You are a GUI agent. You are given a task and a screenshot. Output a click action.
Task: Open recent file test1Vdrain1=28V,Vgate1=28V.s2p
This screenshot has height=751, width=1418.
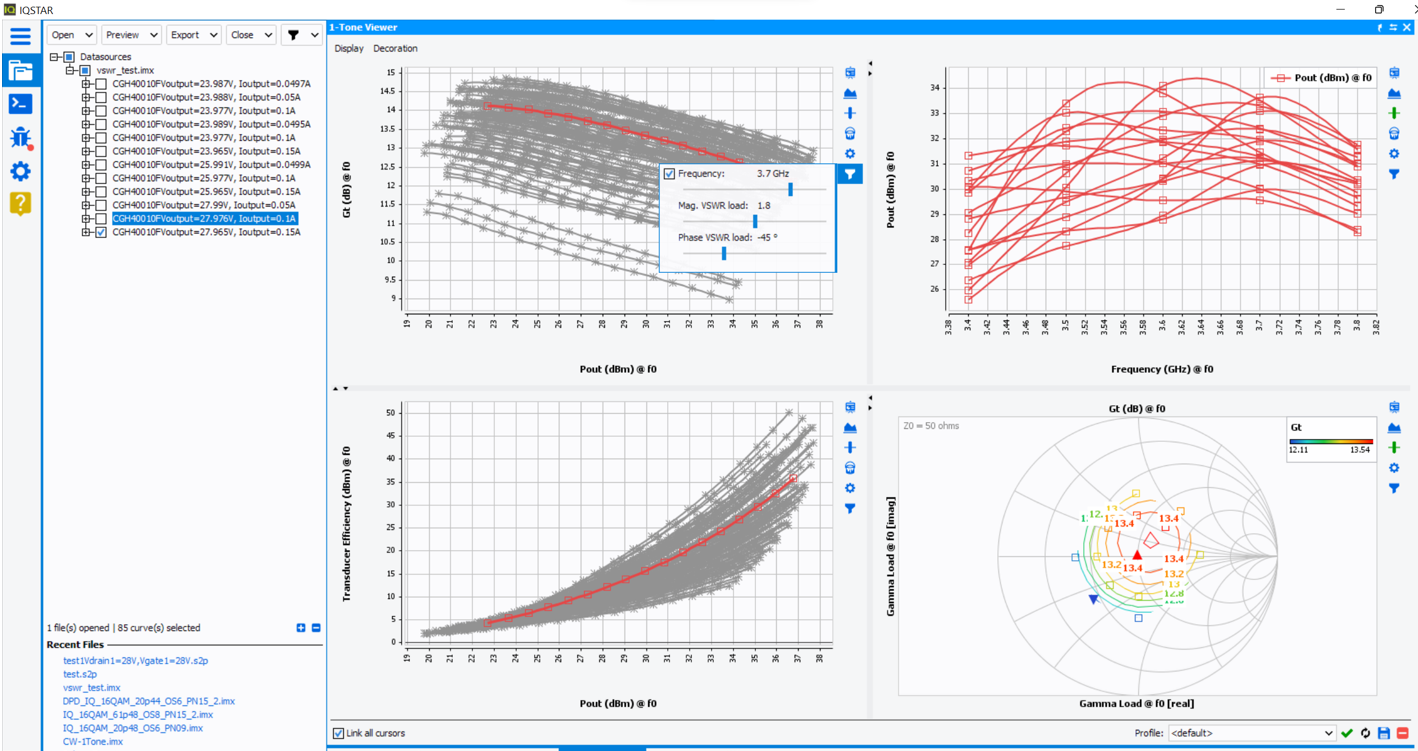coord(135,661)
